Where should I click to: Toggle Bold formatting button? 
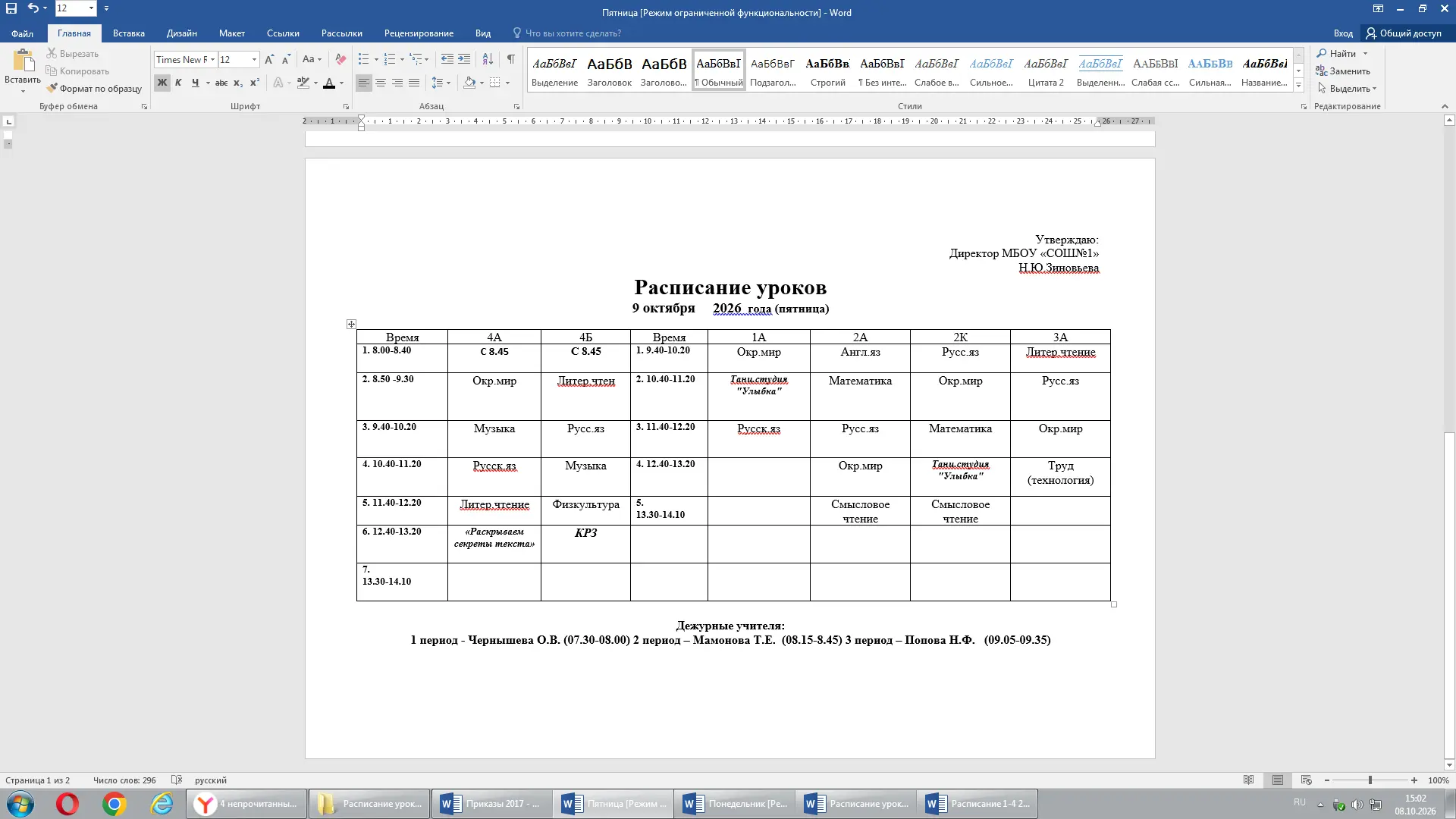(x=162, y=83)
